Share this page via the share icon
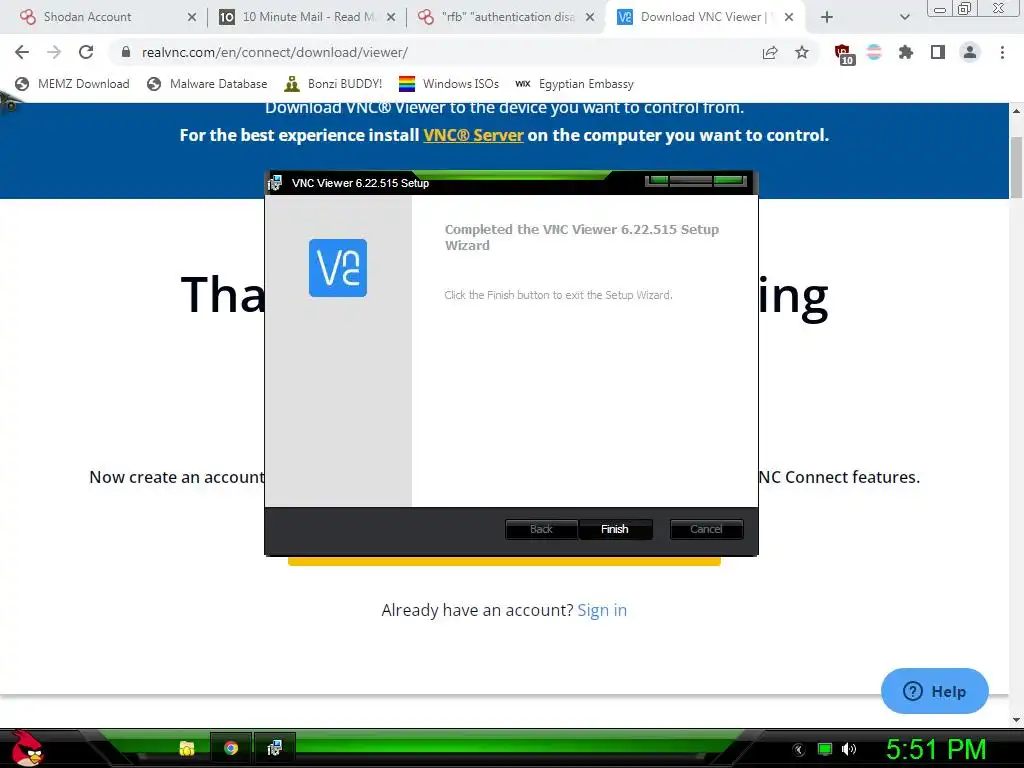This screenshot has width=1024, height=768. point(770,52)
